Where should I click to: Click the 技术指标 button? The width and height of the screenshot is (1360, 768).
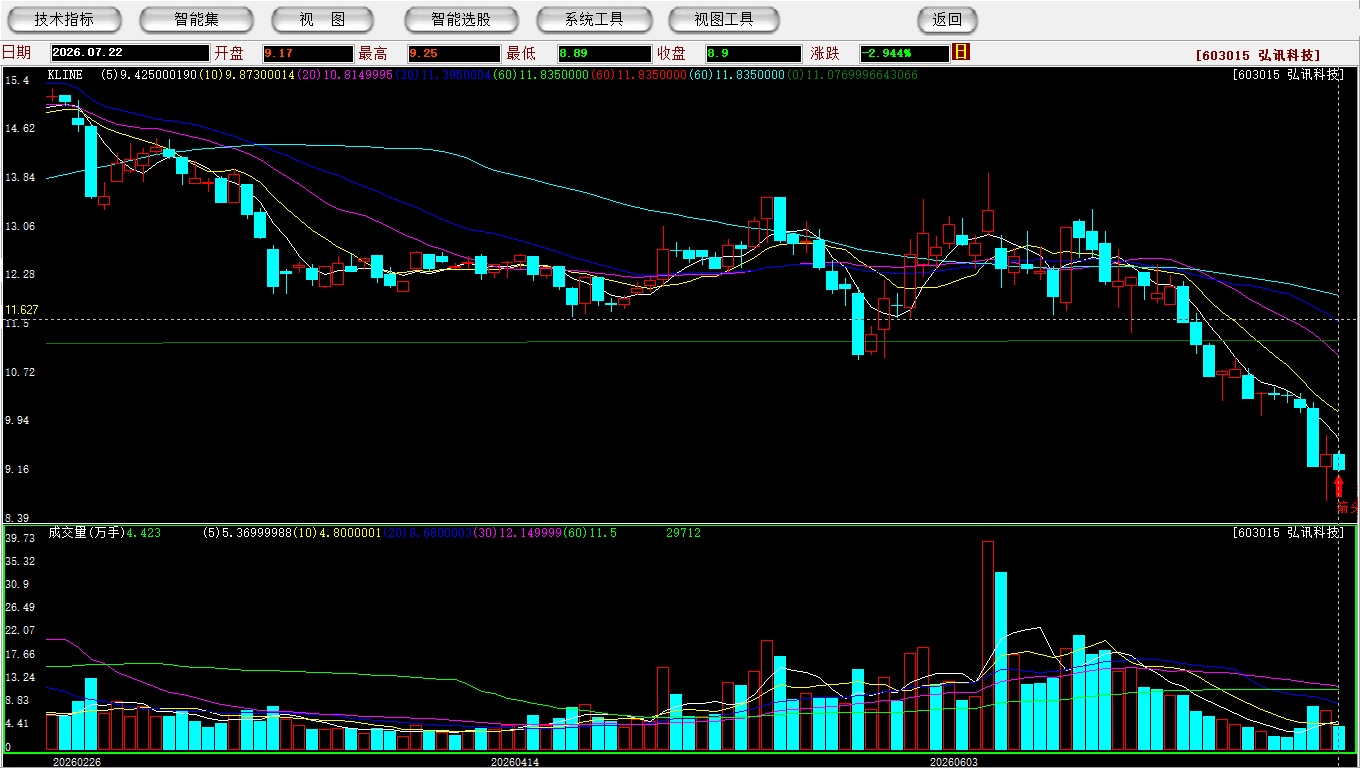(x=64, y=19)
